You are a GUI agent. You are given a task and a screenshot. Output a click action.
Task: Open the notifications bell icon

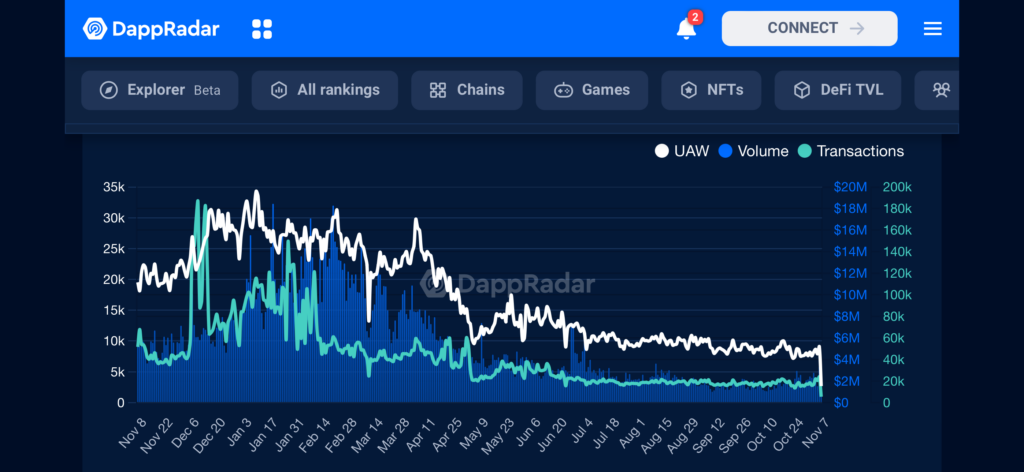tap(686, 28)
